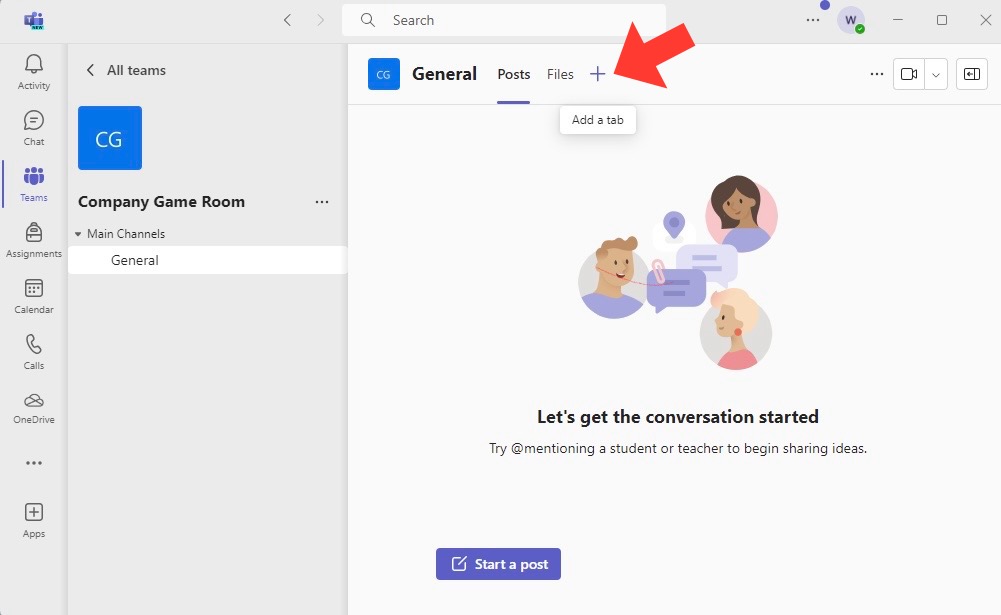Switch to the Posts tab

(x=514, y=74)
